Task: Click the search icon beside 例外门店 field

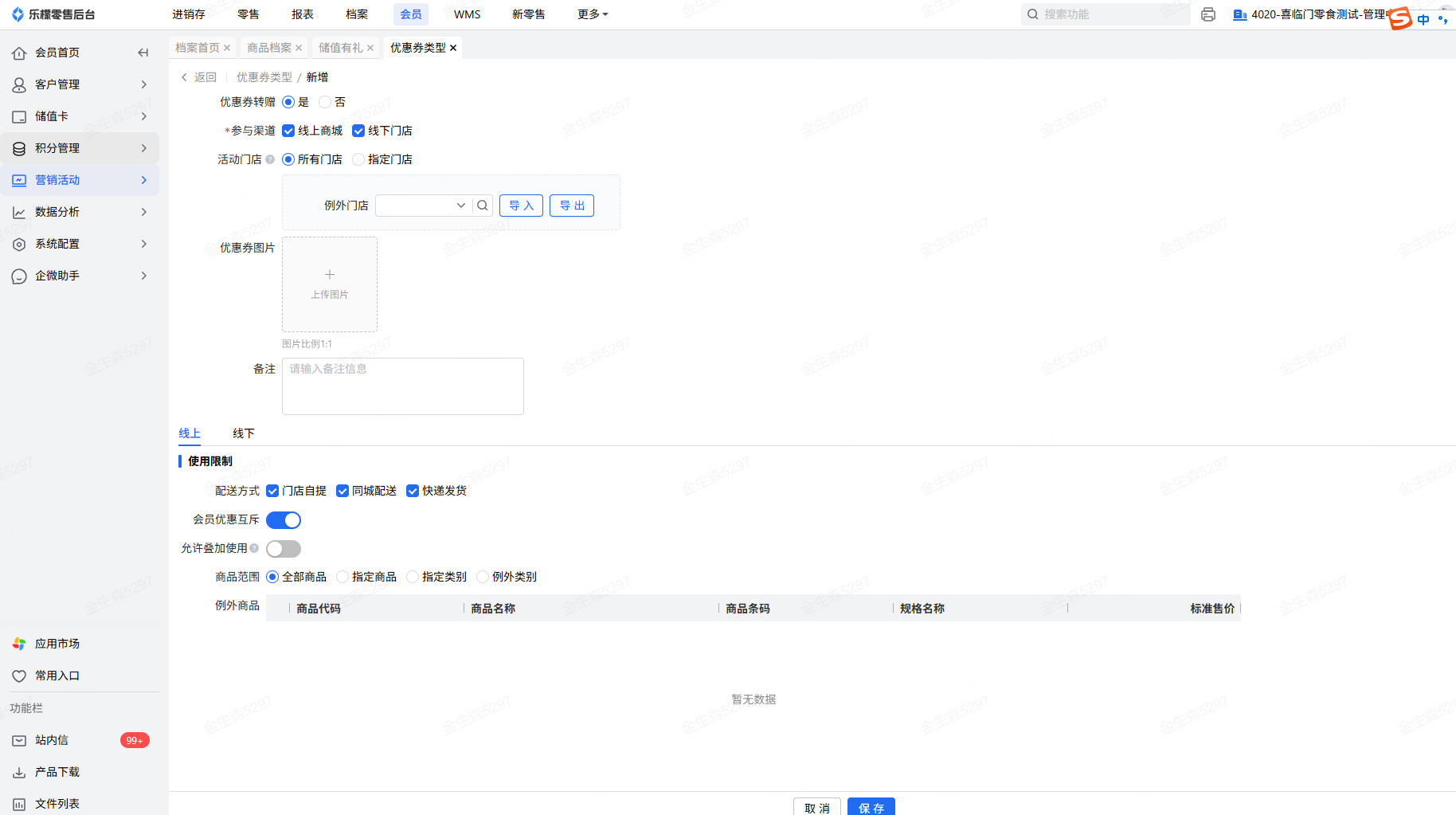Action: coord(482,206)
